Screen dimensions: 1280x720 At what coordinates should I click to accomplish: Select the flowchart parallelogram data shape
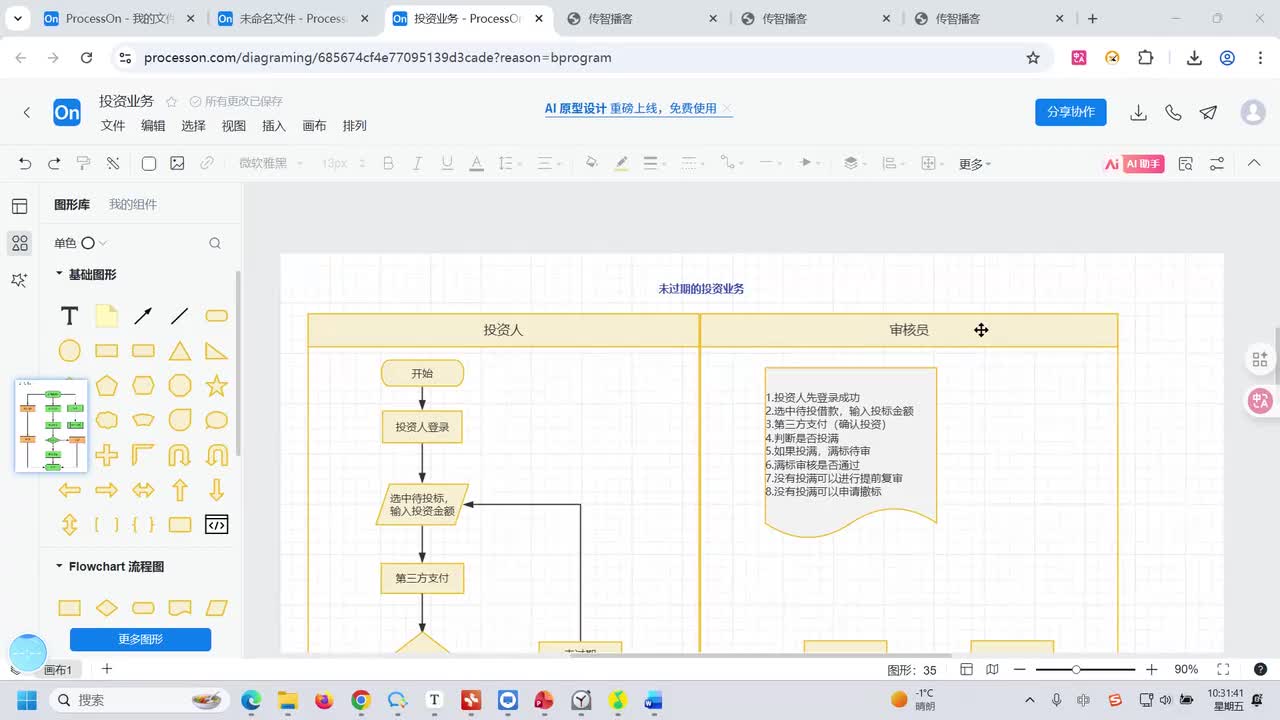coord(216,608)
